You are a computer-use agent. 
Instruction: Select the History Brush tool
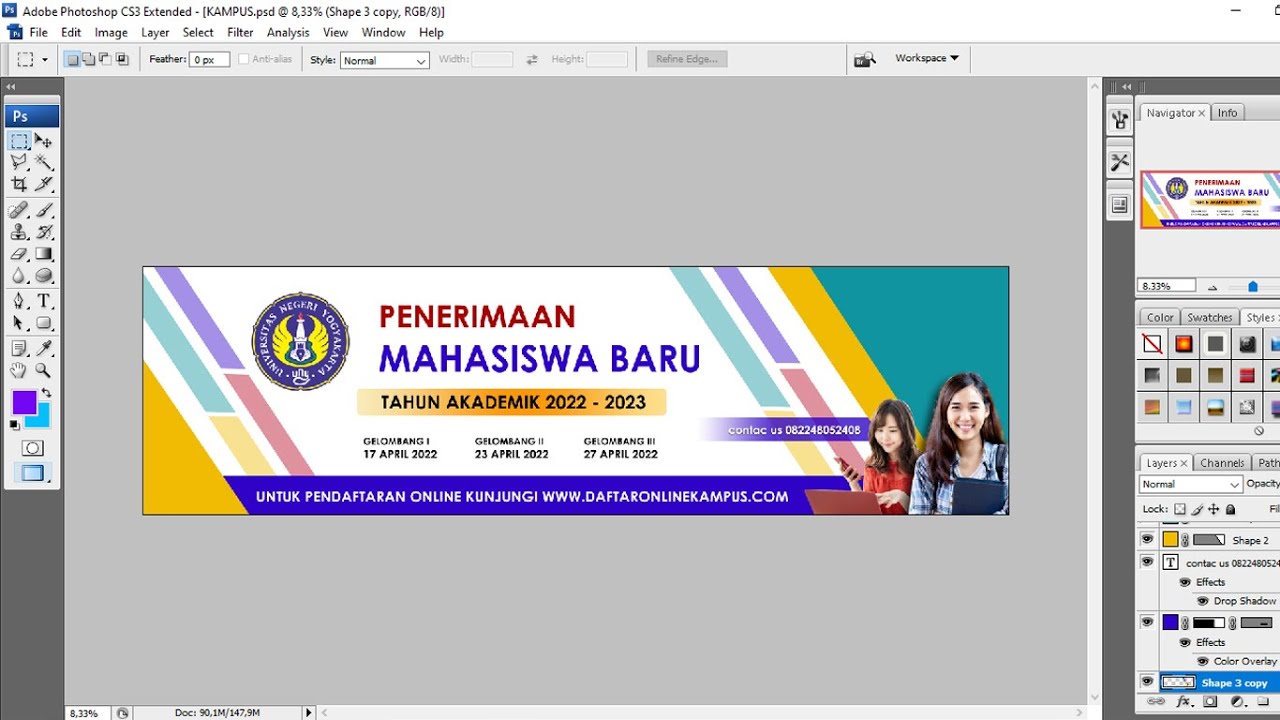pyautogui.click(x=44, y=232)
